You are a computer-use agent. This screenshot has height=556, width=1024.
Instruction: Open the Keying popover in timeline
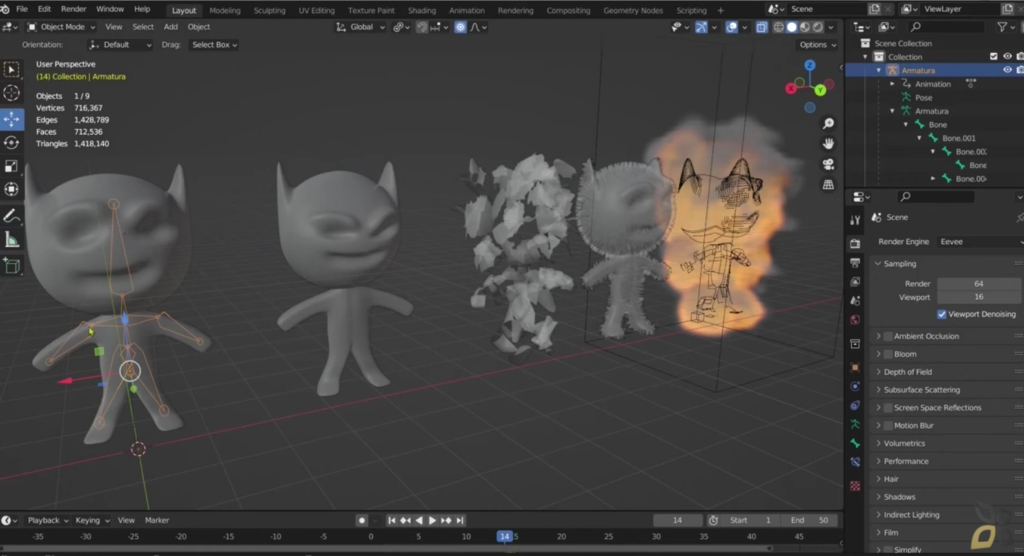pos(92,521)
